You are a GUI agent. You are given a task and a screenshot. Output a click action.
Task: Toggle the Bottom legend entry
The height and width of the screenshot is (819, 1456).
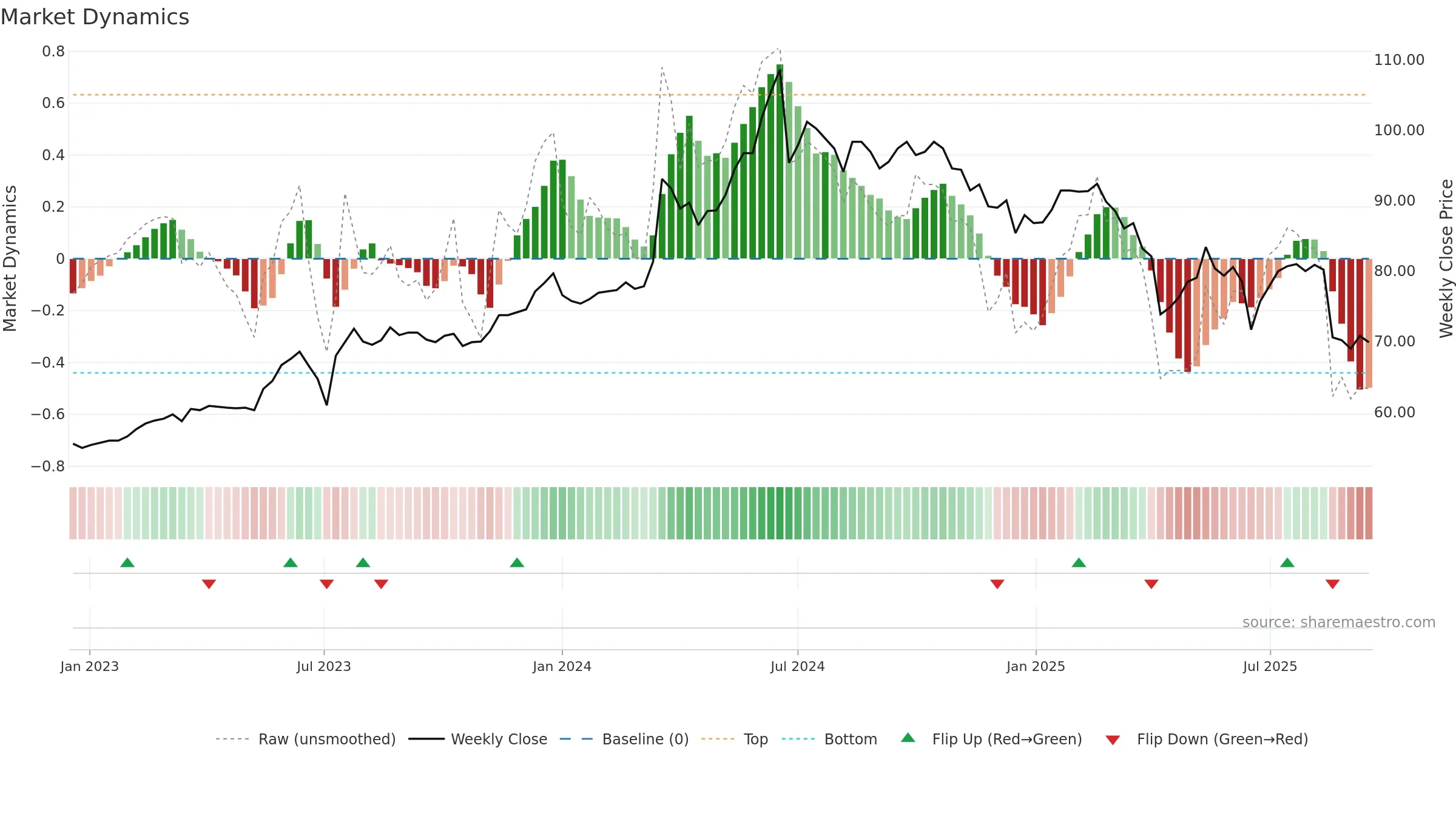tap(829, 739)
